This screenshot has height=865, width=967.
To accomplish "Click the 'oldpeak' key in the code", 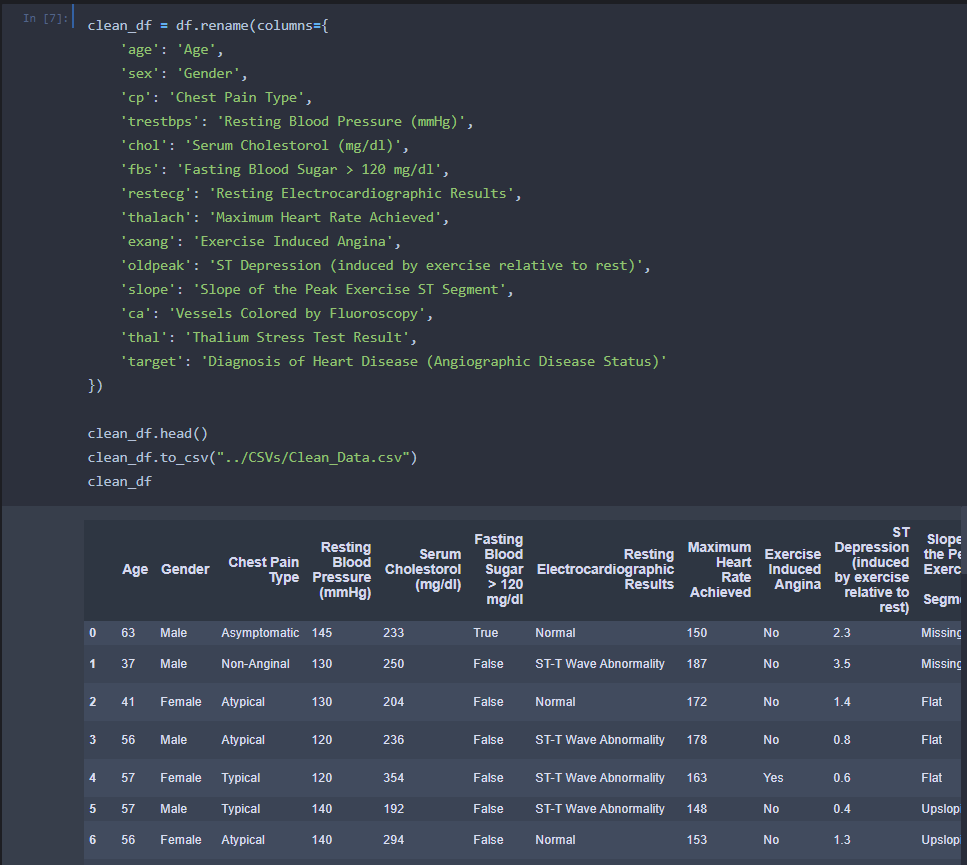I will pos(156,266).
